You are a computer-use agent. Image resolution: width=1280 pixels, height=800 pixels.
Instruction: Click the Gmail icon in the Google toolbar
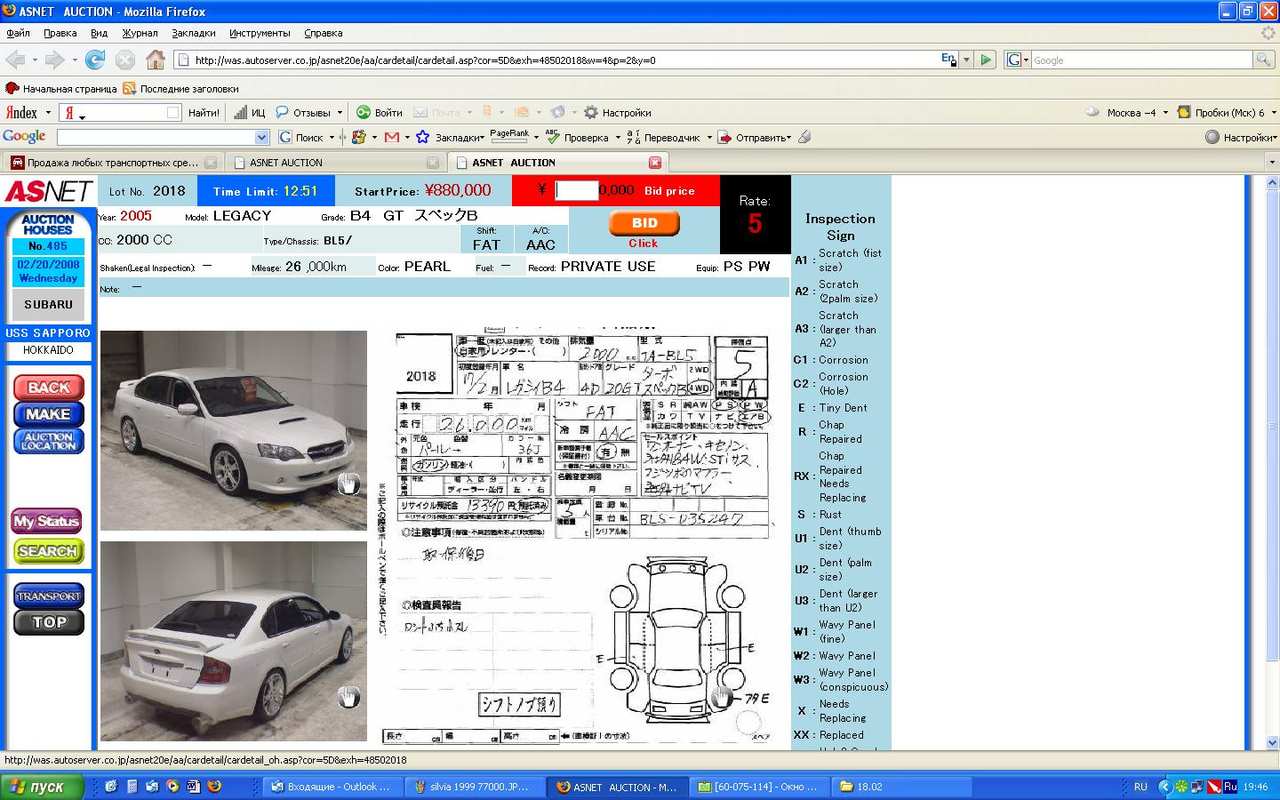click(x=392, y=137)
